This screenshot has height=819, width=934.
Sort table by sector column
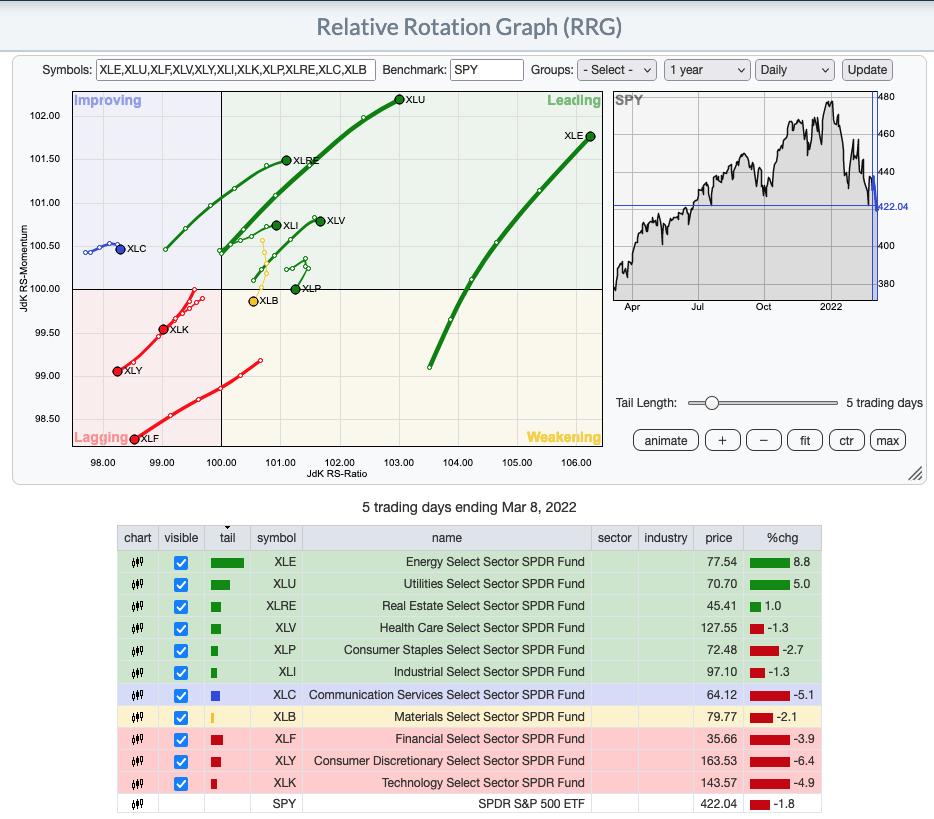pyautogui.click(x=614, y=537)
